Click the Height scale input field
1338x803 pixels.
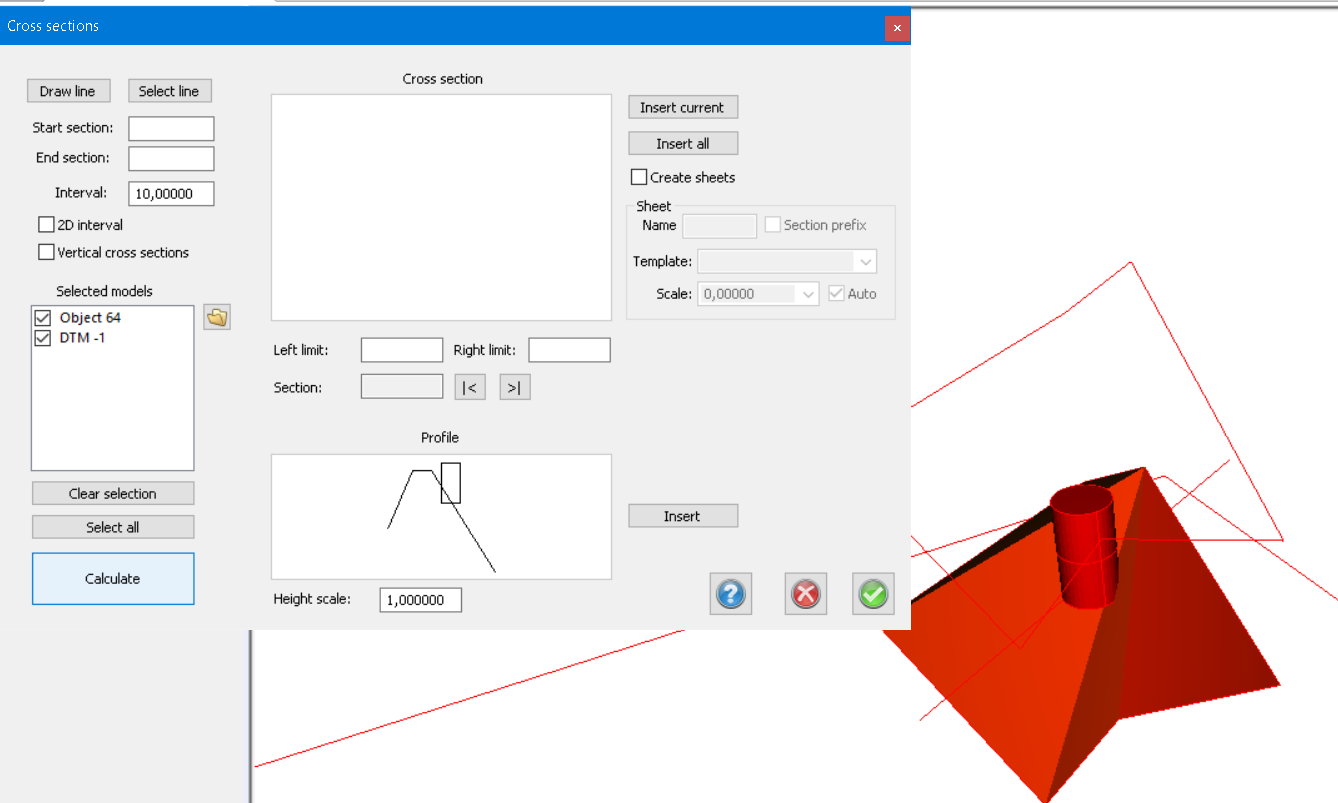coord(420,600)
